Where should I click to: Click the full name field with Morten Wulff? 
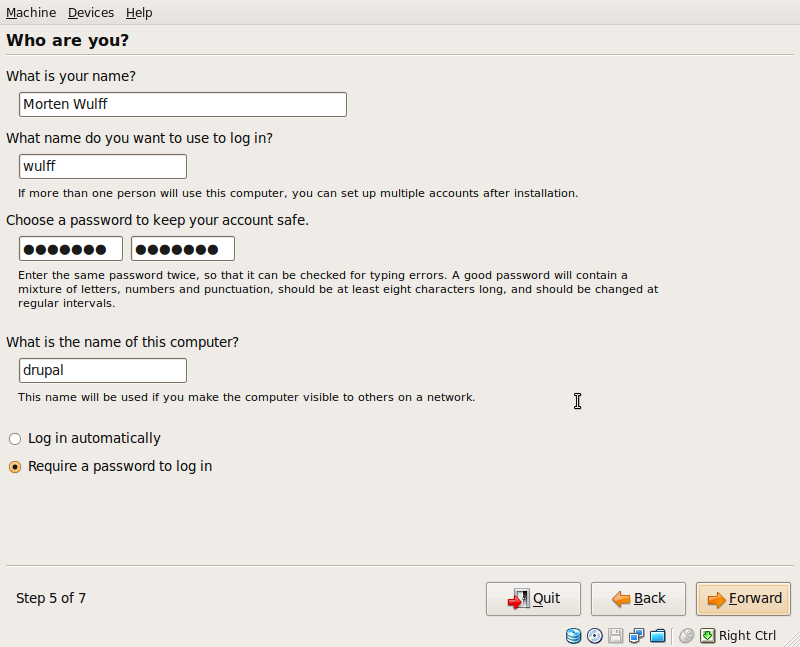click(x=183, y=104)
